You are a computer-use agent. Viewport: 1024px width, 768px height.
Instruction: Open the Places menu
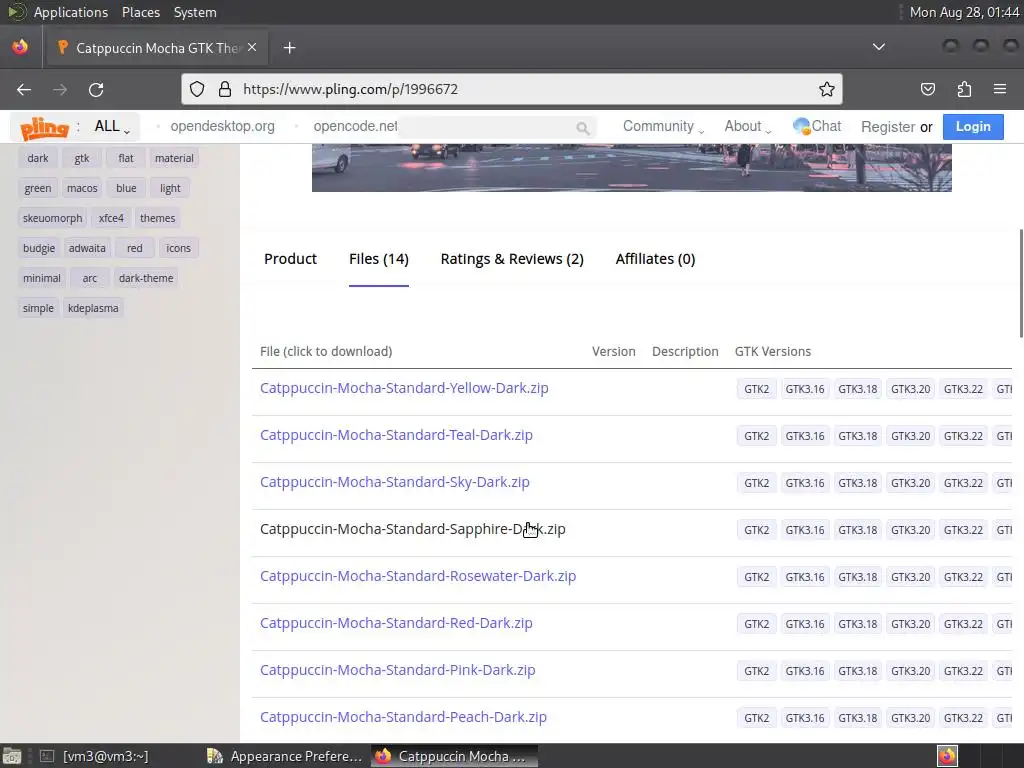[141, 12]
